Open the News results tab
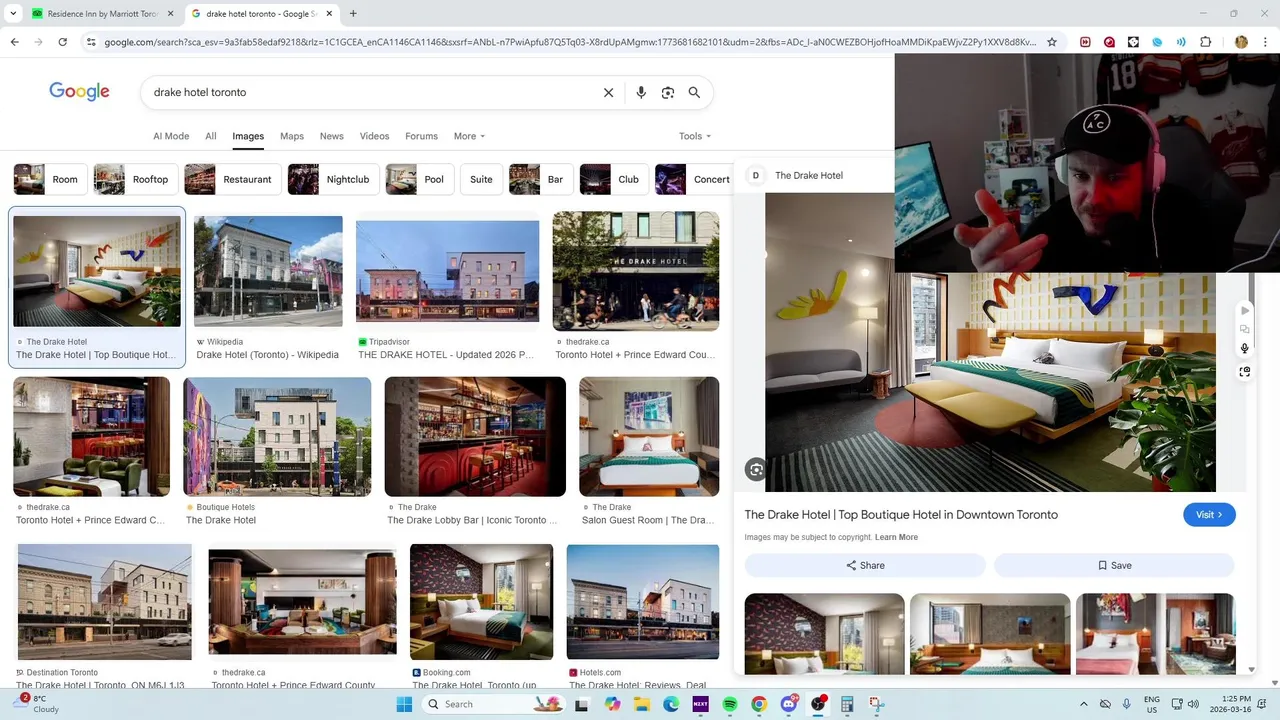 [332, 136]
